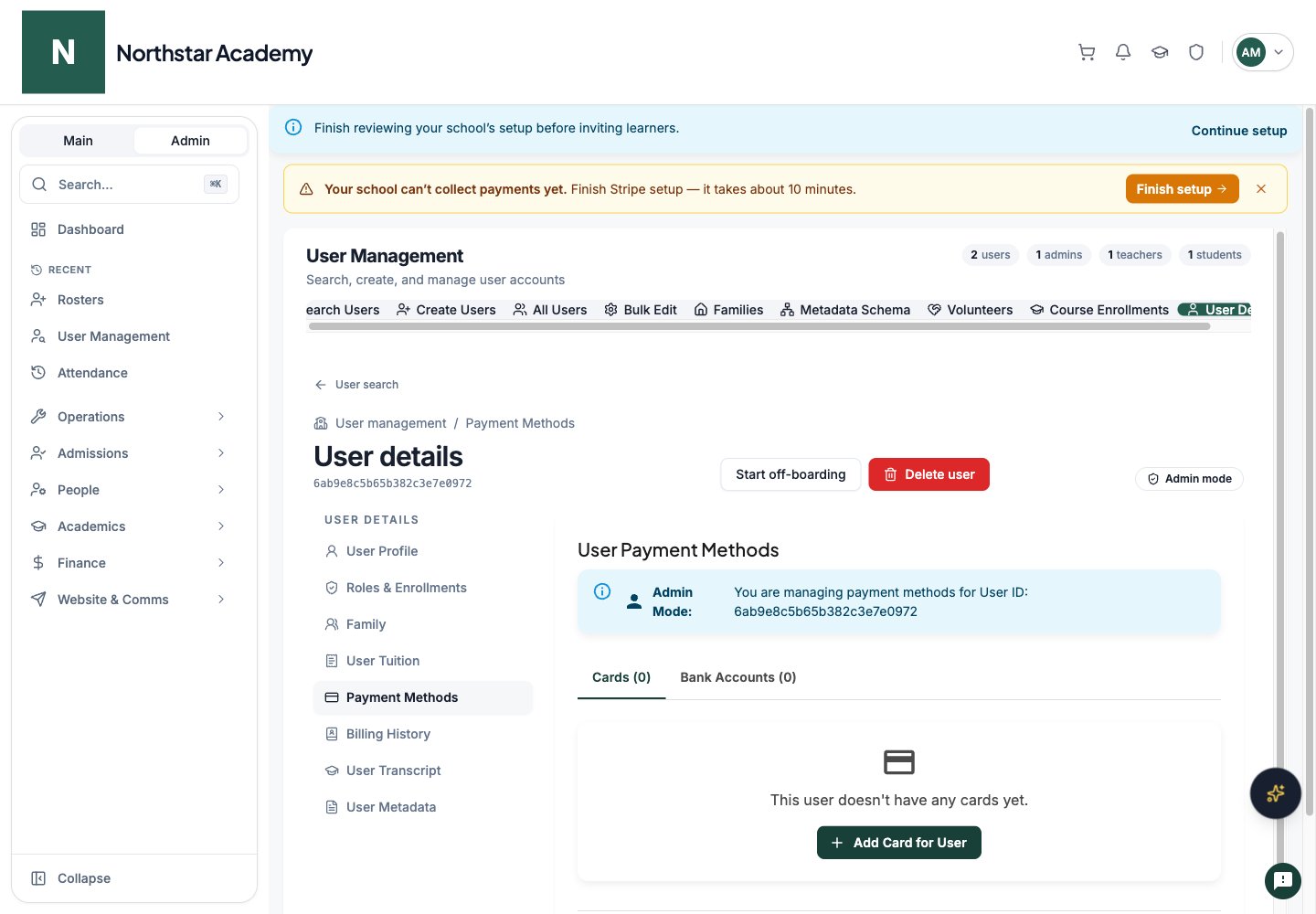Image resolution: width=1316 pixels, height=914 pixels.
Task: Click Continue setup link
Action: [1238, 131]
